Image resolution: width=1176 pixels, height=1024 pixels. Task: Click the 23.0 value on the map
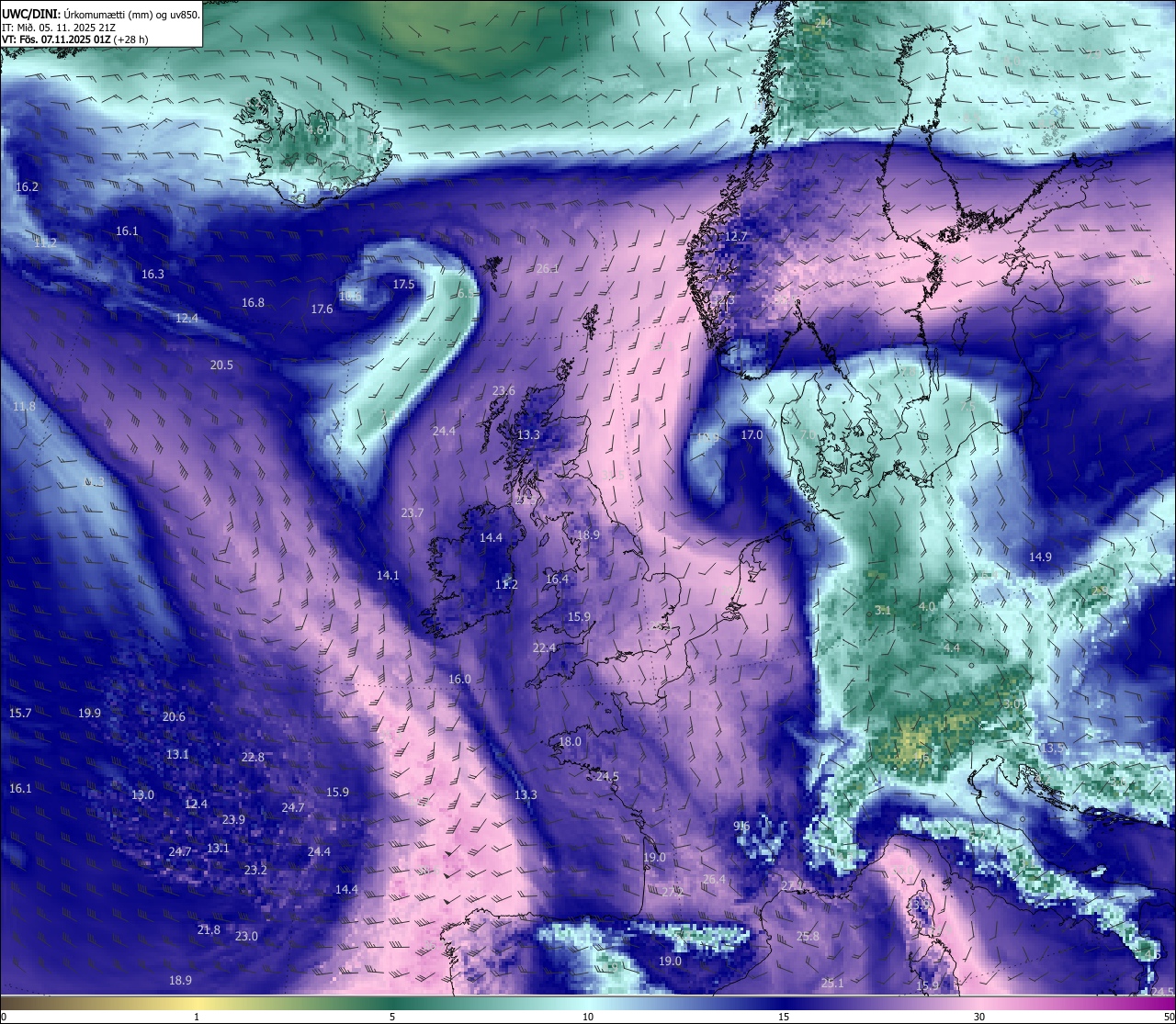click(246, 936)
